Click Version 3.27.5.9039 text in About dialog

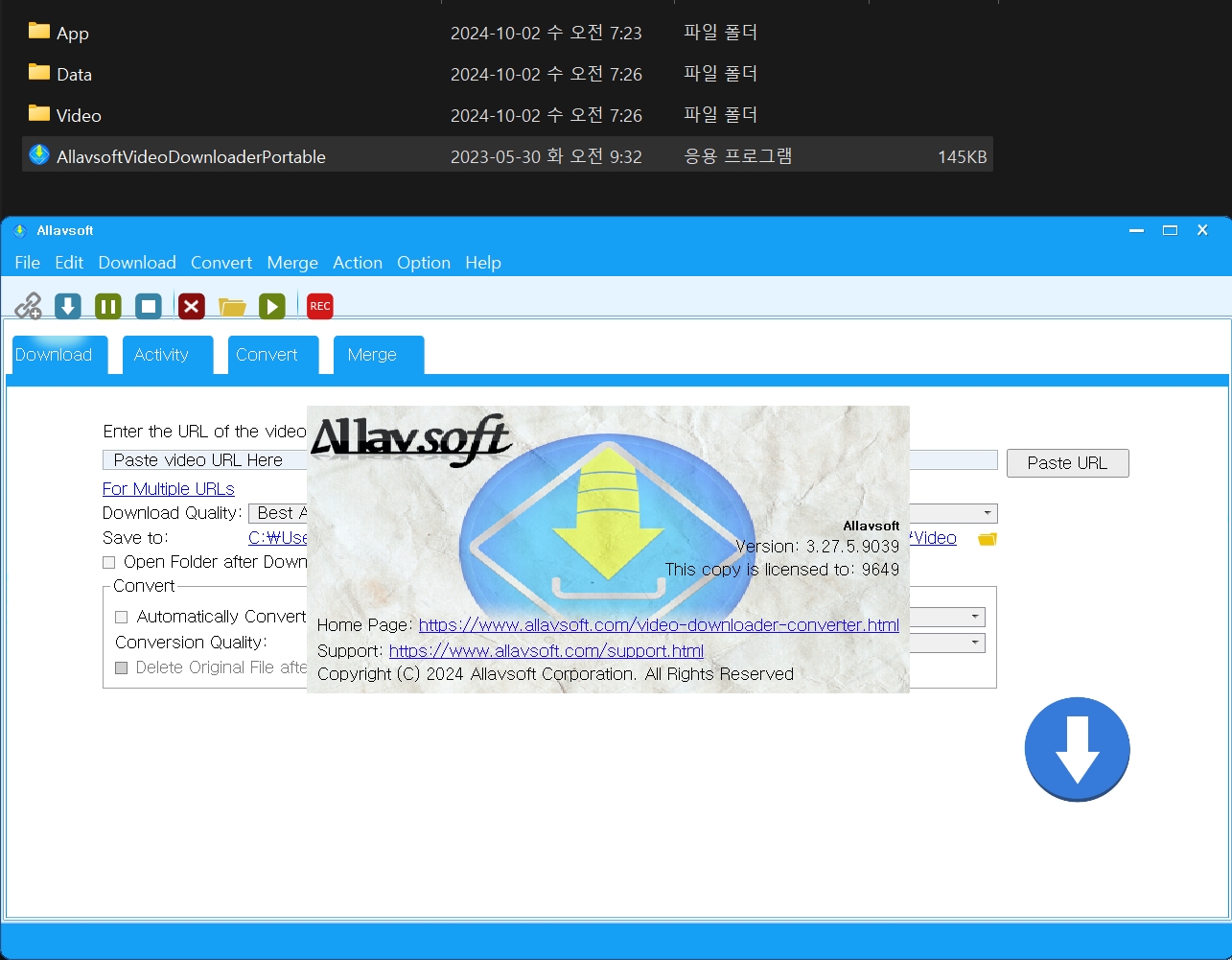[817, 547]
